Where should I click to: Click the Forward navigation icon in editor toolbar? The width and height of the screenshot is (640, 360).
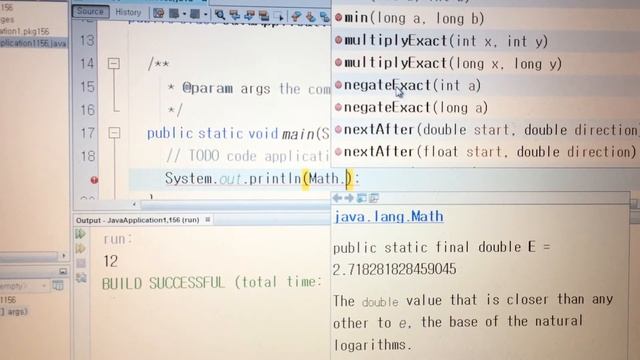(195, 14)
